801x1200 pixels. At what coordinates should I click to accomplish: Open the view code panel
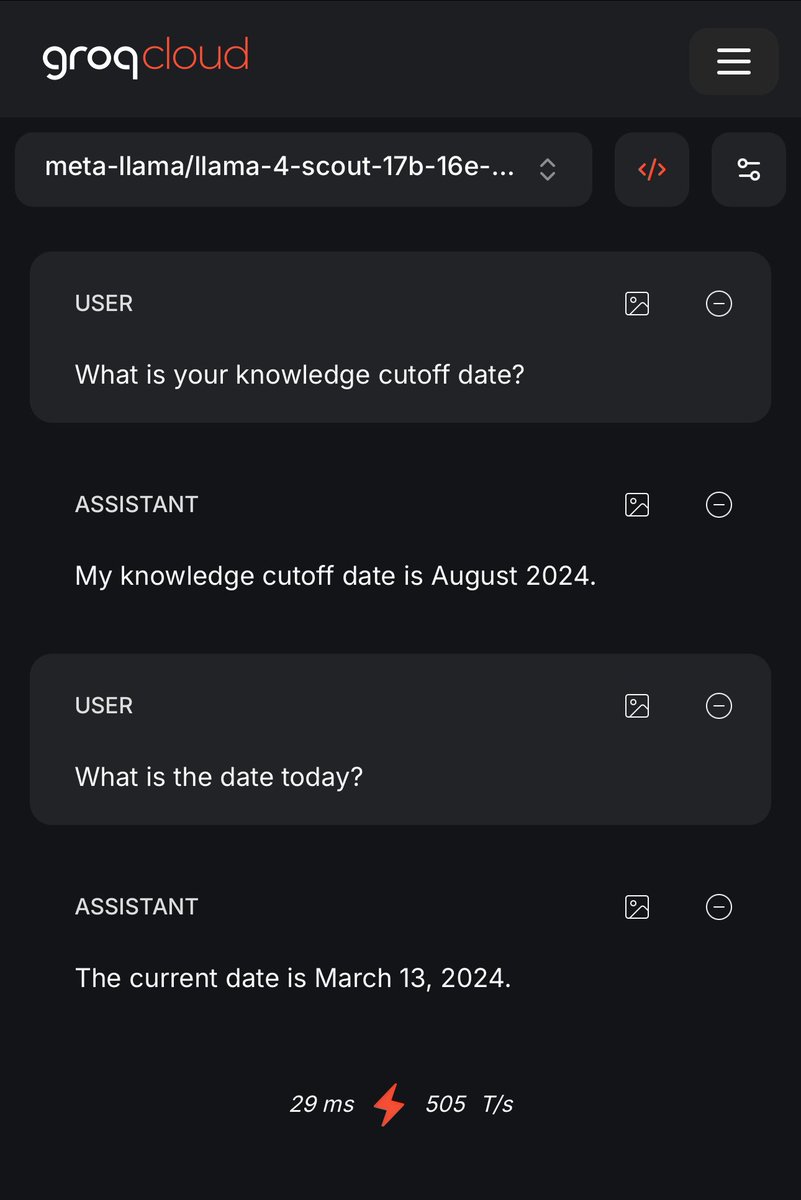652,169
